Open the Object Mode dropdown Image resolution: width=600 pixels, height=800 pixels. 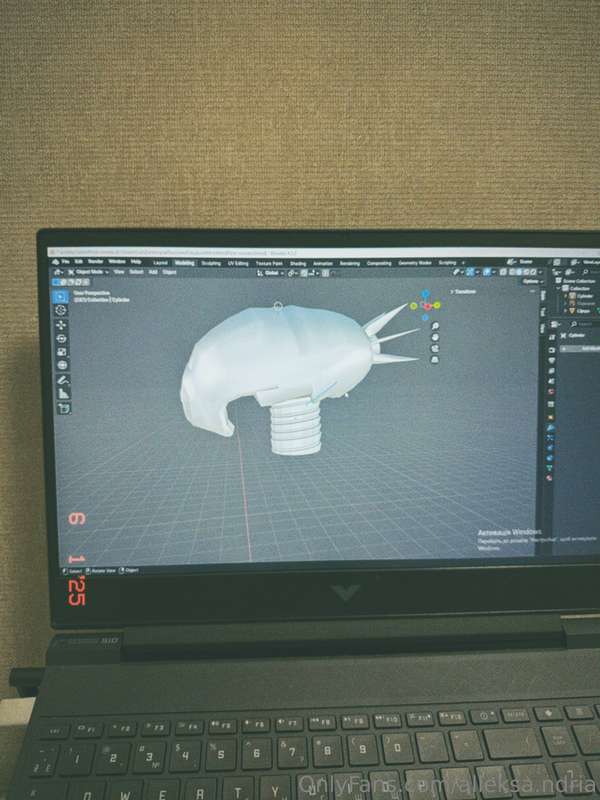88,271
